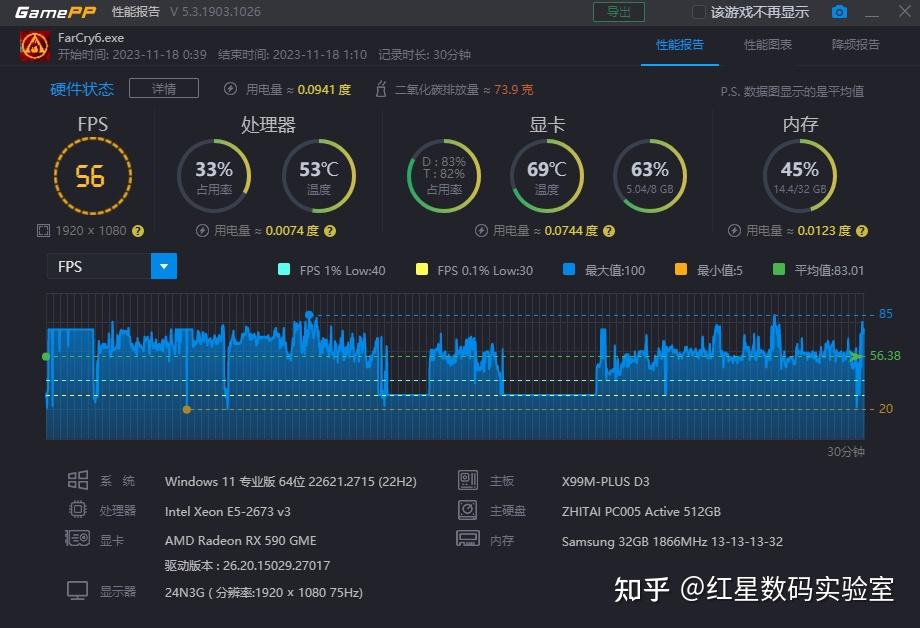Click the memory RAM icon
The height and width of the screenshot is (628, 920).
(x=468, y=538)
